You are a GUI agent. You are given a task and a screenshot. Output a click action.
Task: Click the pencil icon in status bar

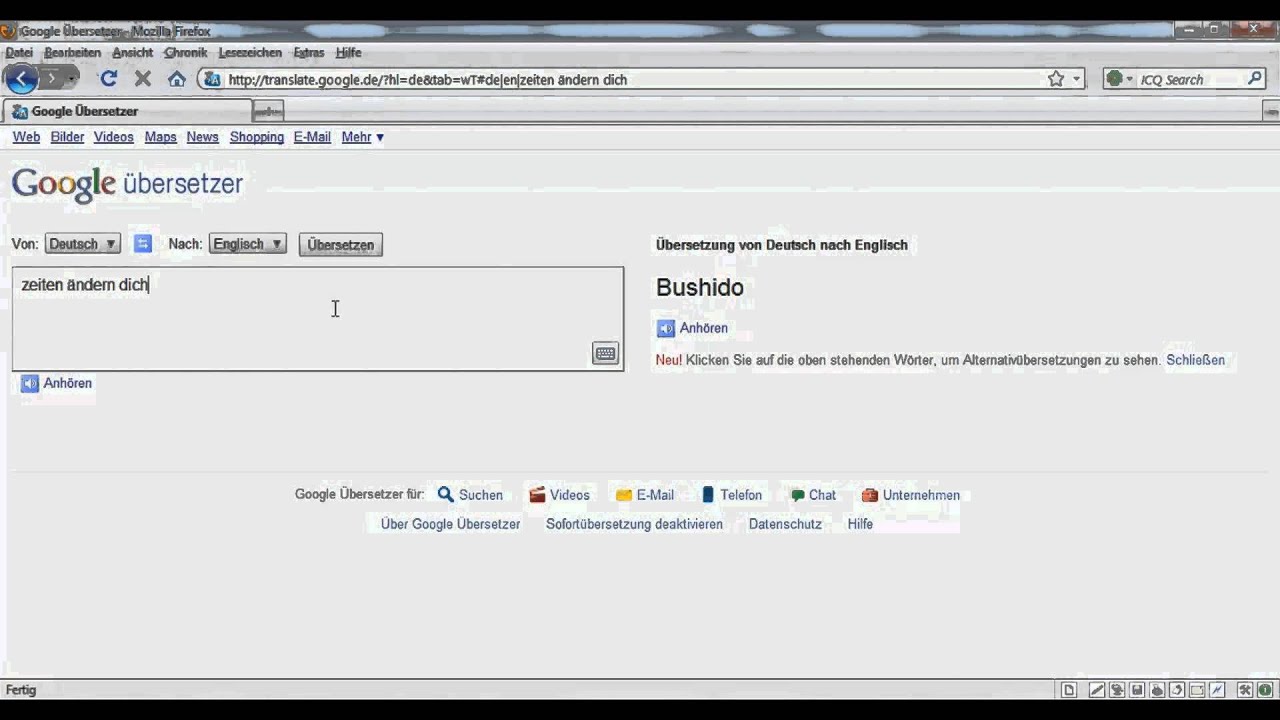coord(1097,690)
